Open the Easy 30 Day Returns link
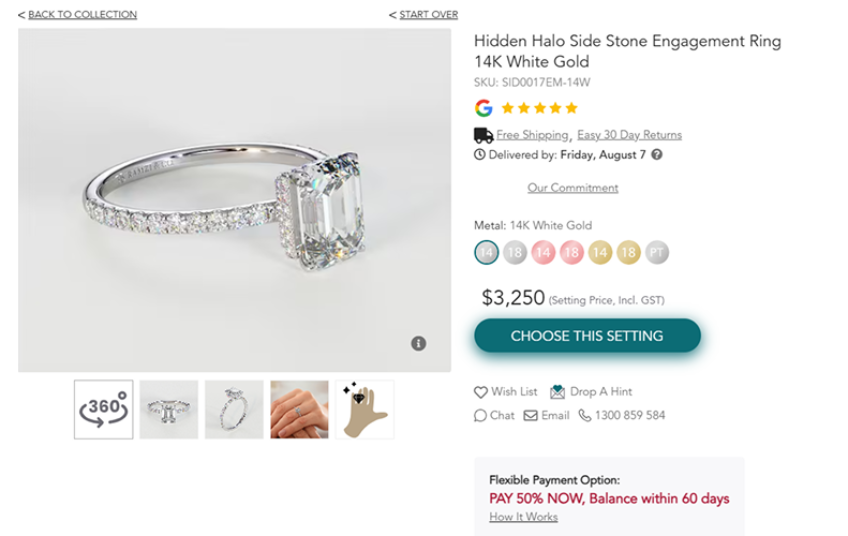The height and width of the screenshot is (536, 848). tap(629, 135)
